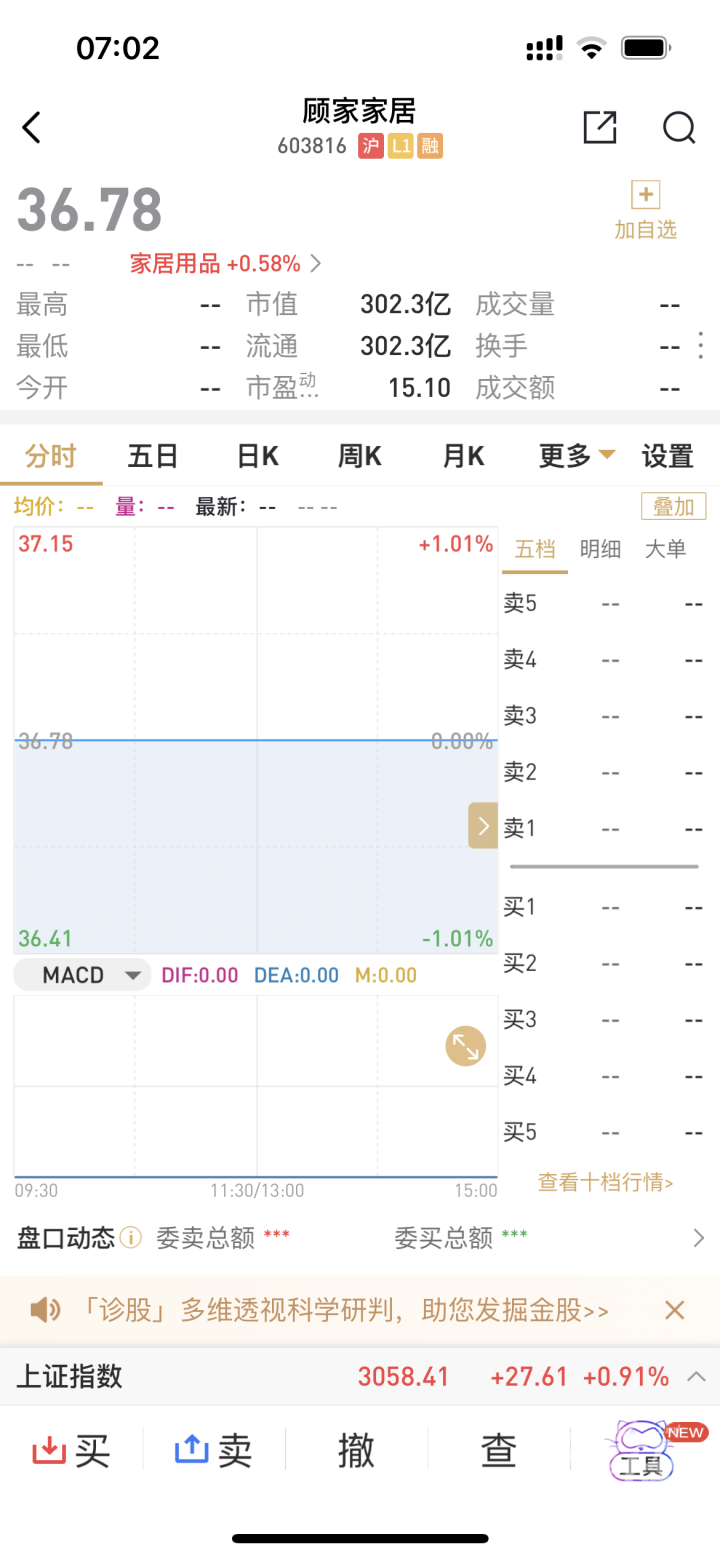Screen dimensions: 720x1558
Task: Open the share icon
Action: click(x=599, y=128)
